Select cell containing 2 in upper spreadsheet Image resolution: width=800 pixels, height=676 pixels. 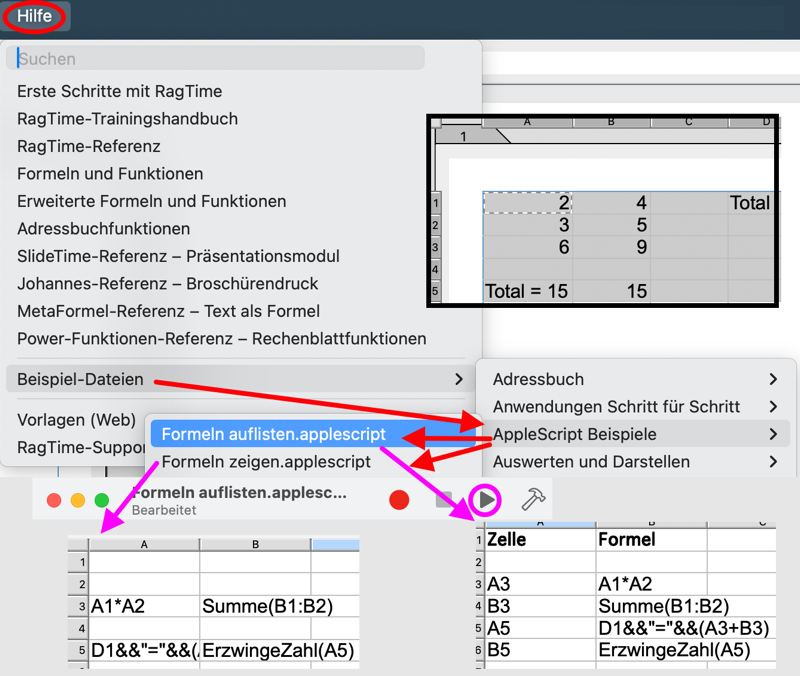(x=528, y=203)
